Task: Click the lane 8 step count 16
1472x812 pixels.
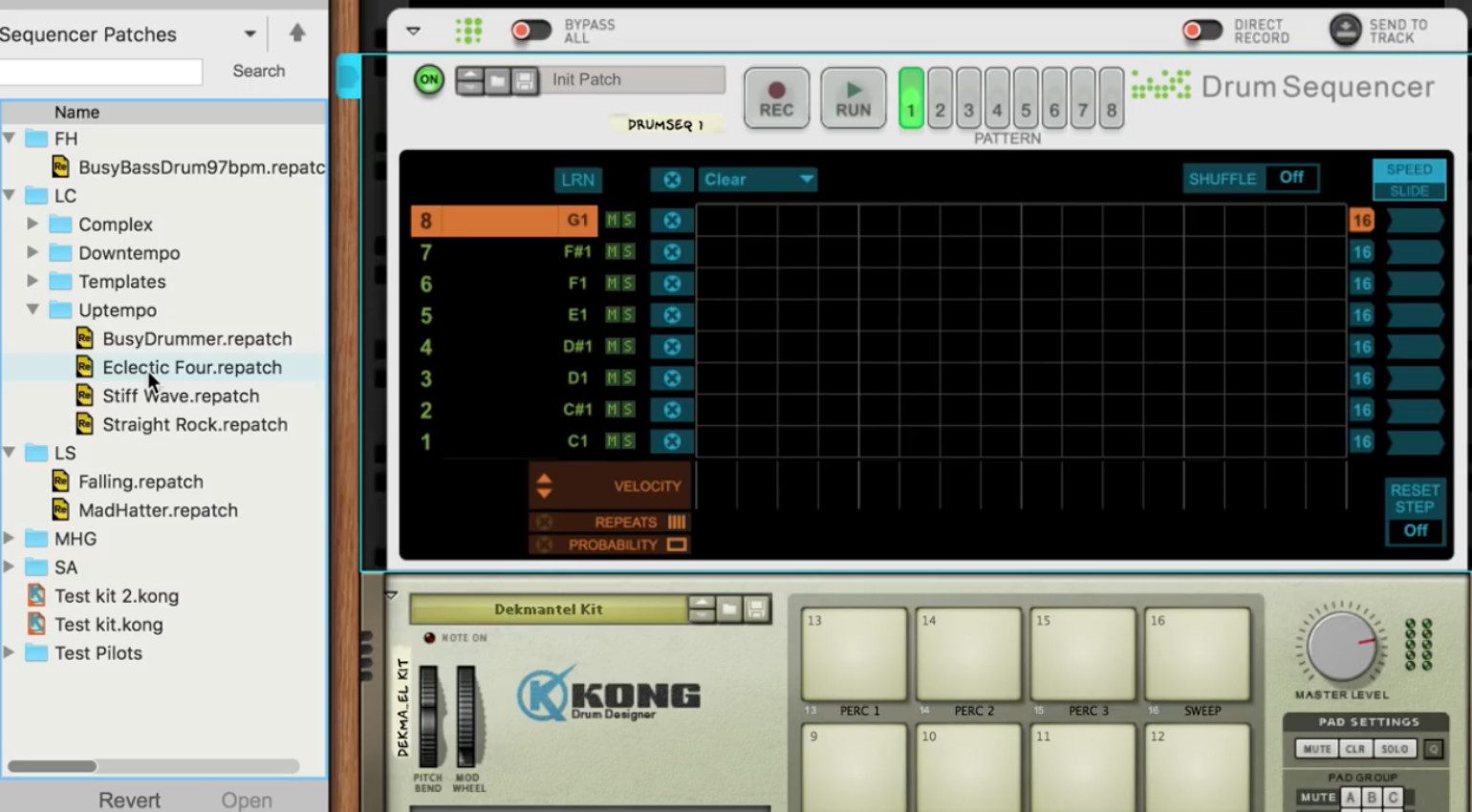Action: coord(1361,221)
